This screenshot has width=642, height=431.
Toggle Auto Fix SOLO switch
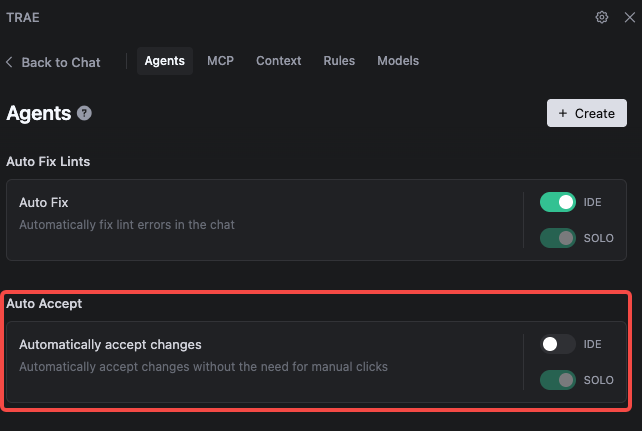click(x=558, y=238)
